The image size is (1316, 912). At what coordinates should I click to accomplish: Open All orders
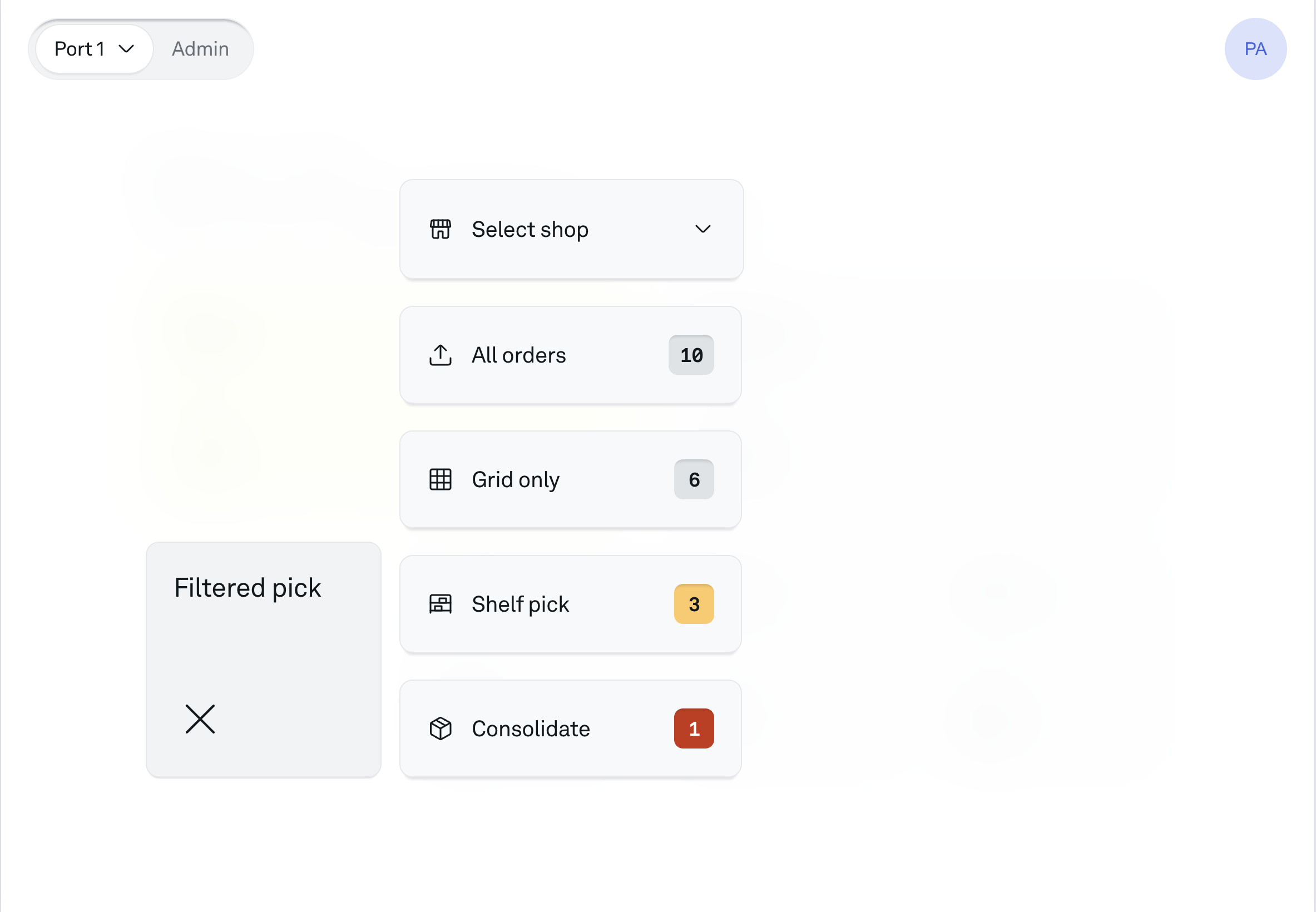point(570,355)
